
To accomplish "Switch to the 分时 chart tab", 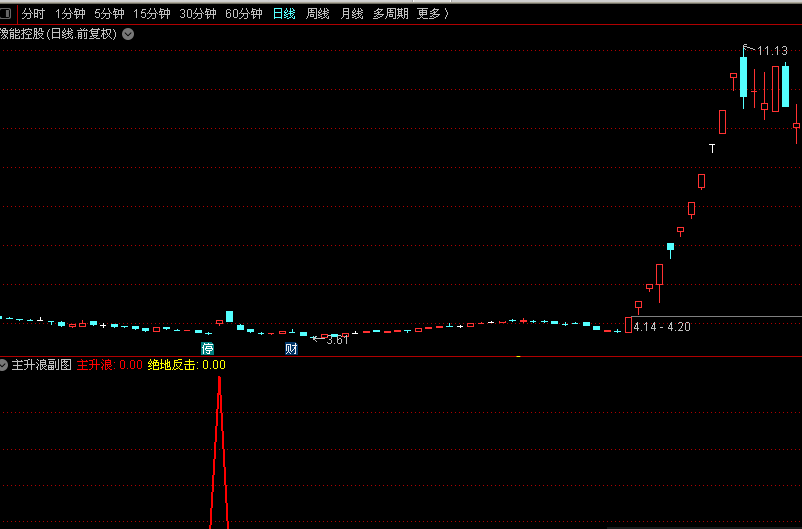I will (x=33, y=14).
